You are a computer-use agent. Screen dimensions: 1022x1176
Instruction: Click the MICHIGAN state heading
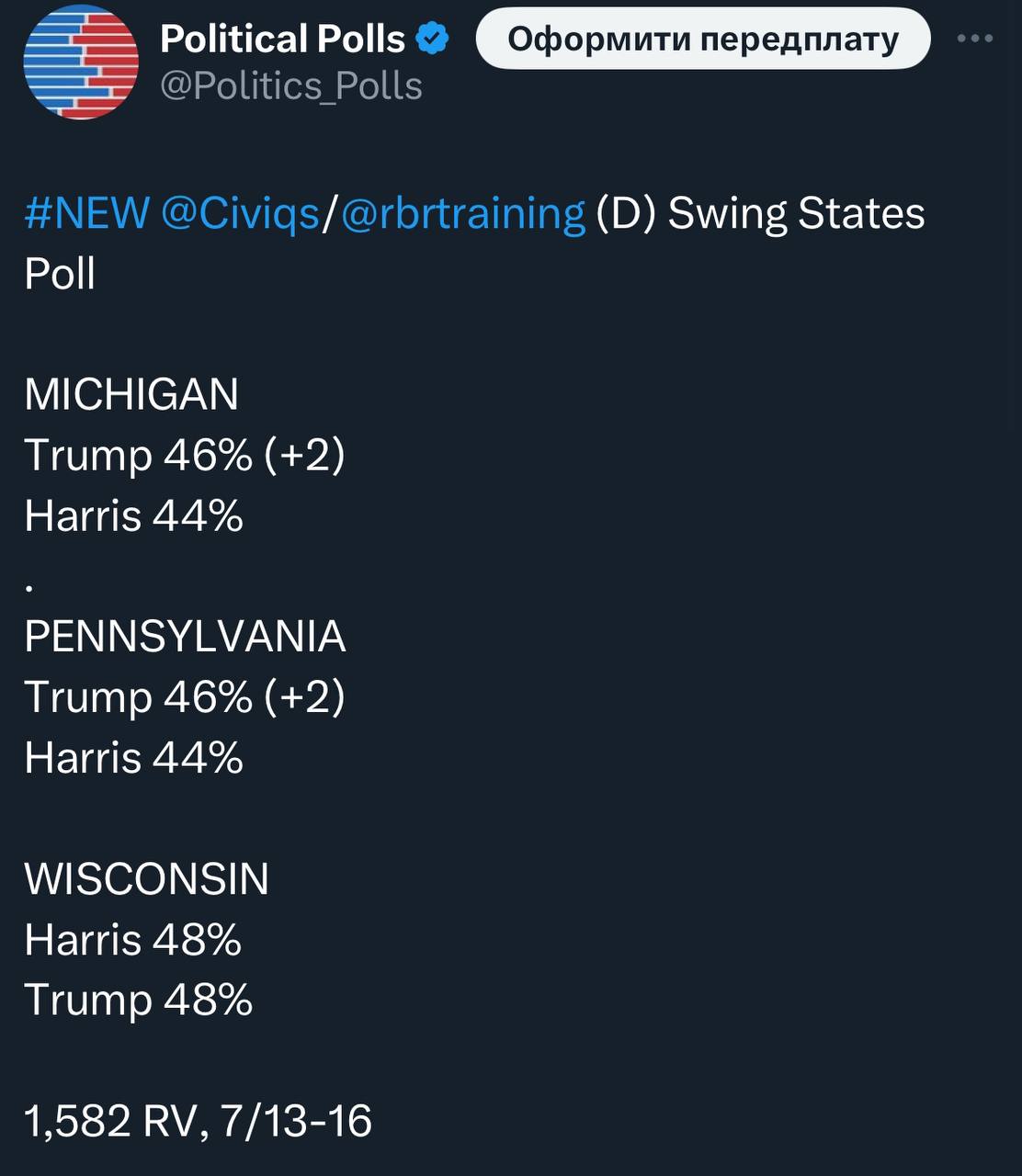[131, 394]
